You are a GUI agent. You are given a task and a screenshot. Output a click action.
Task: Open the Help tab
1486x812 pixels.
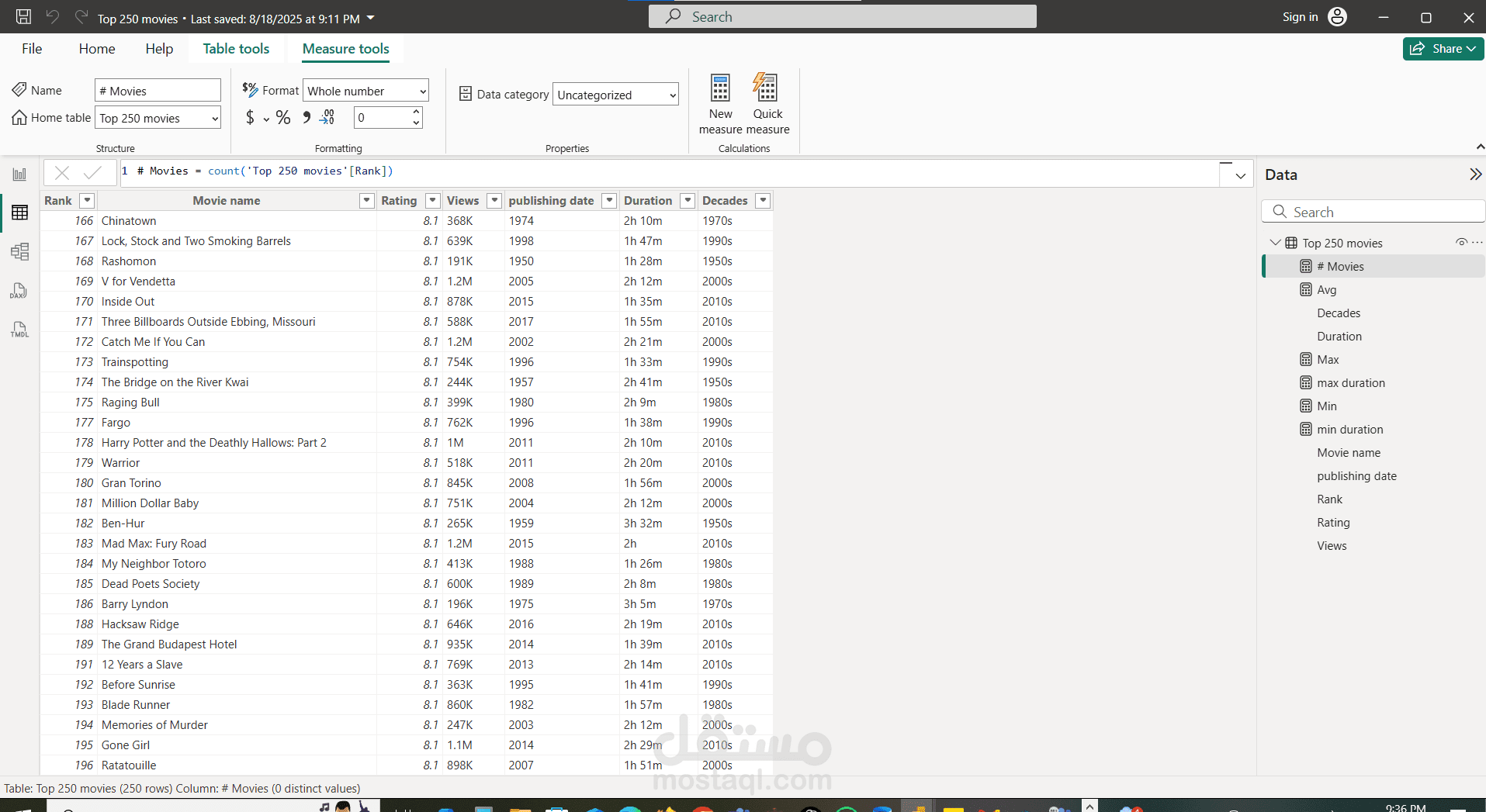[159, 49]
